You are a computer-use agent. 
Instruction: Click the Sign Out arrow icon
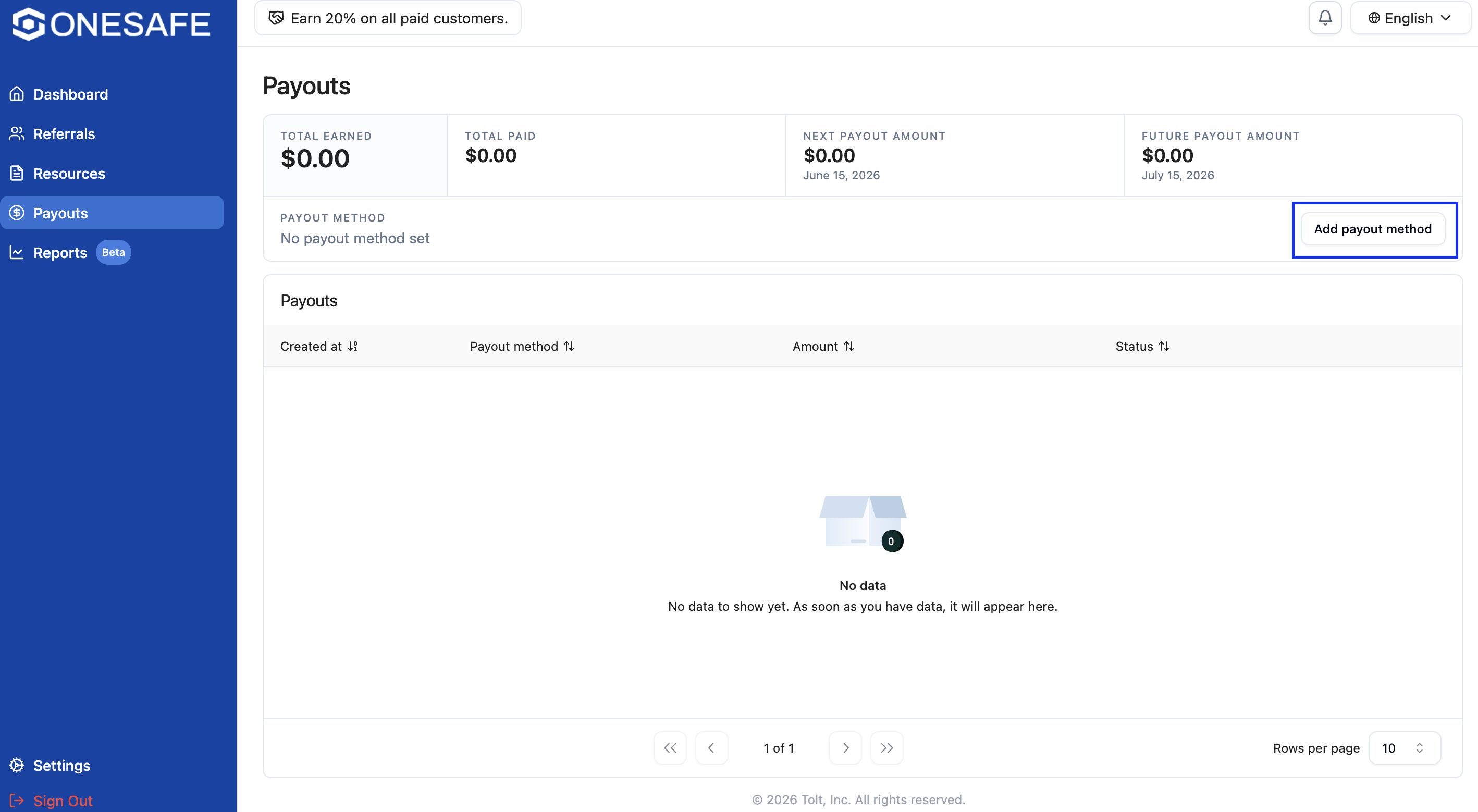[17, 801]
